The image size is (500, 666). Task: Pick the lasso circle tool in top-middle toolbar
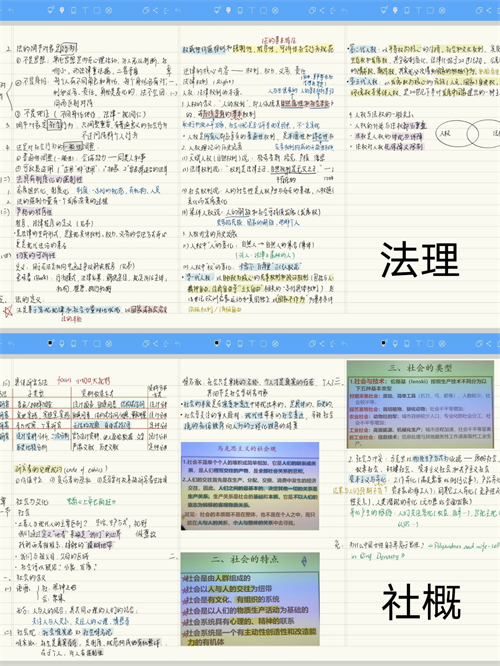(275, 10)
